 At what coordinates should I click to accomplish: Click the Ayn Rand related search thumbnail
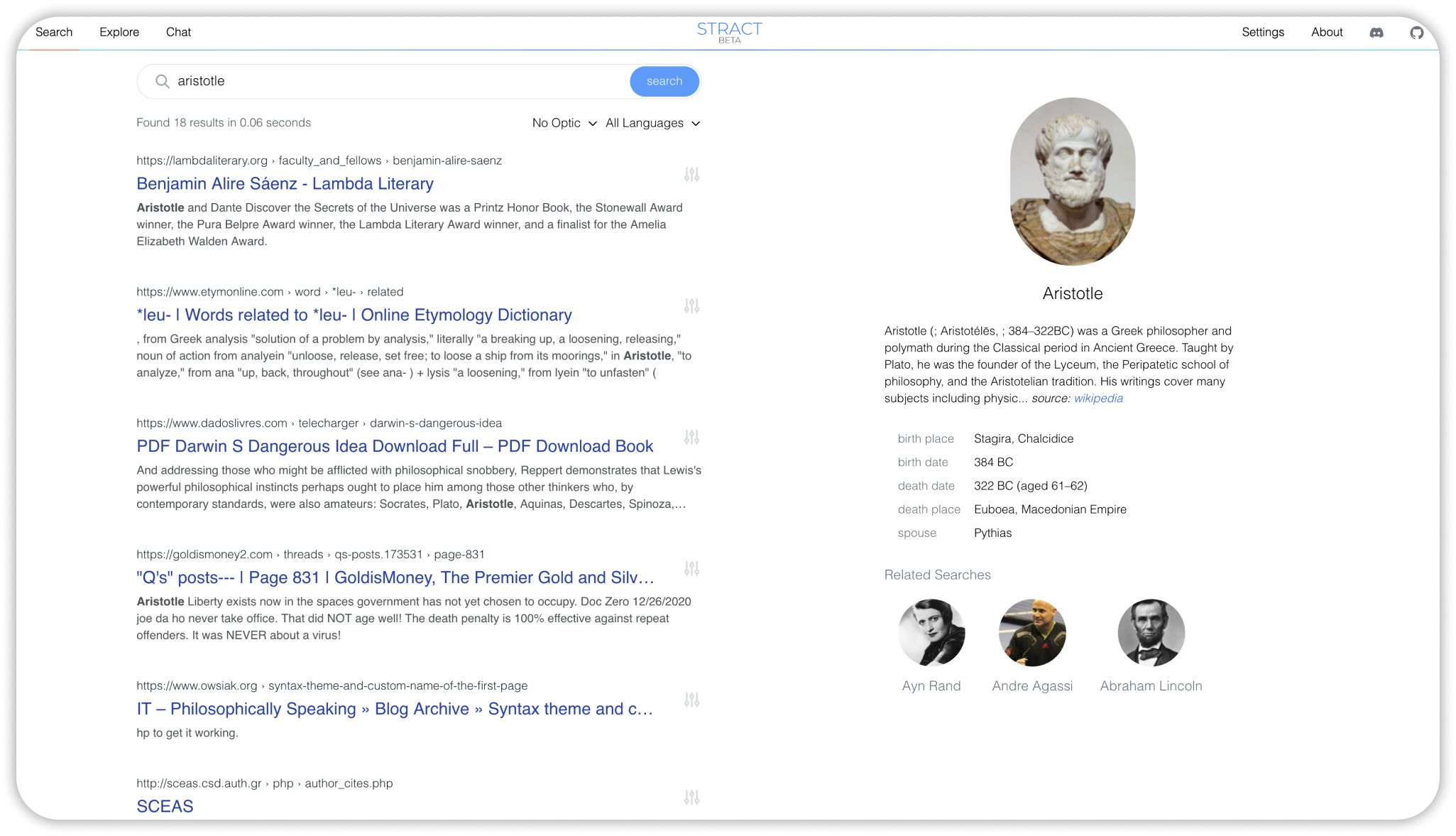click(x=931, y=633)
